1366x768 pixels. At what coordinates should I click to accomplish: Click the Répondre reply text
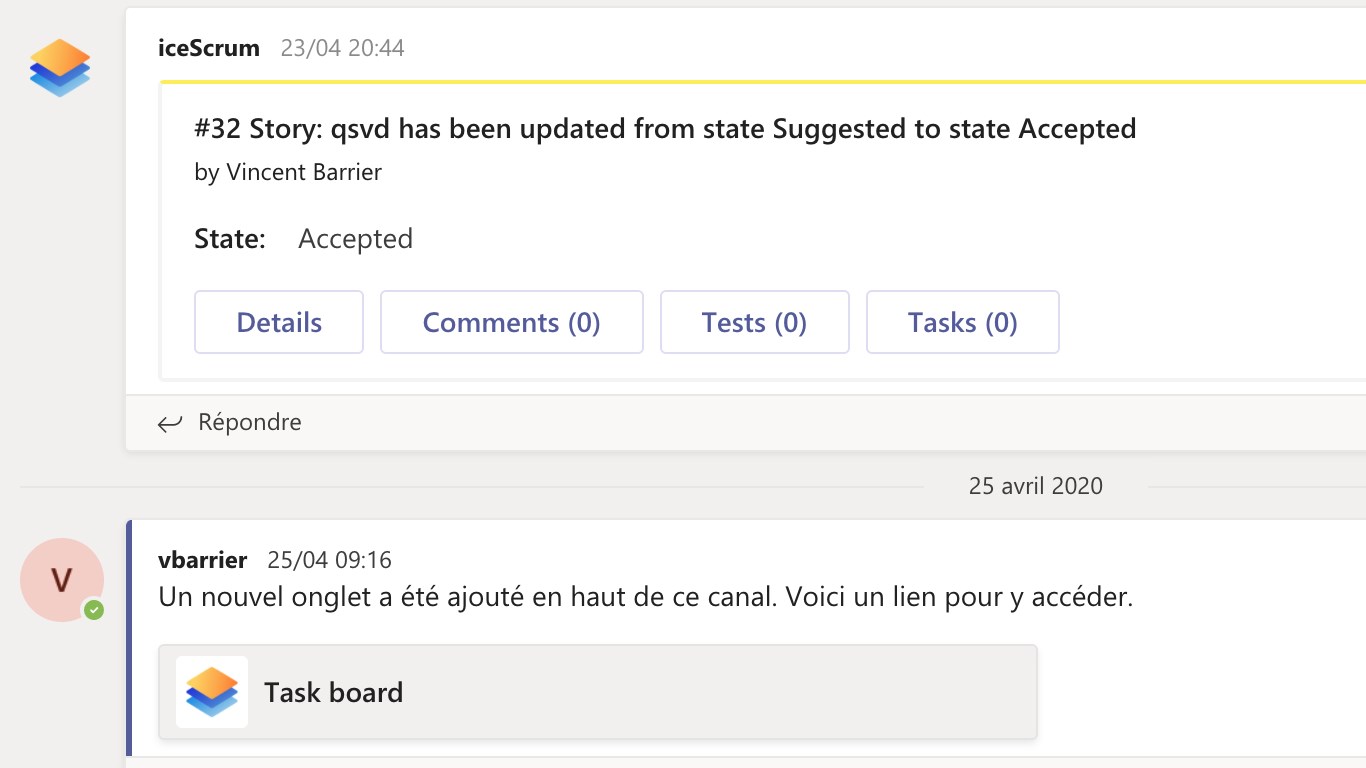[x=250, y=422]
